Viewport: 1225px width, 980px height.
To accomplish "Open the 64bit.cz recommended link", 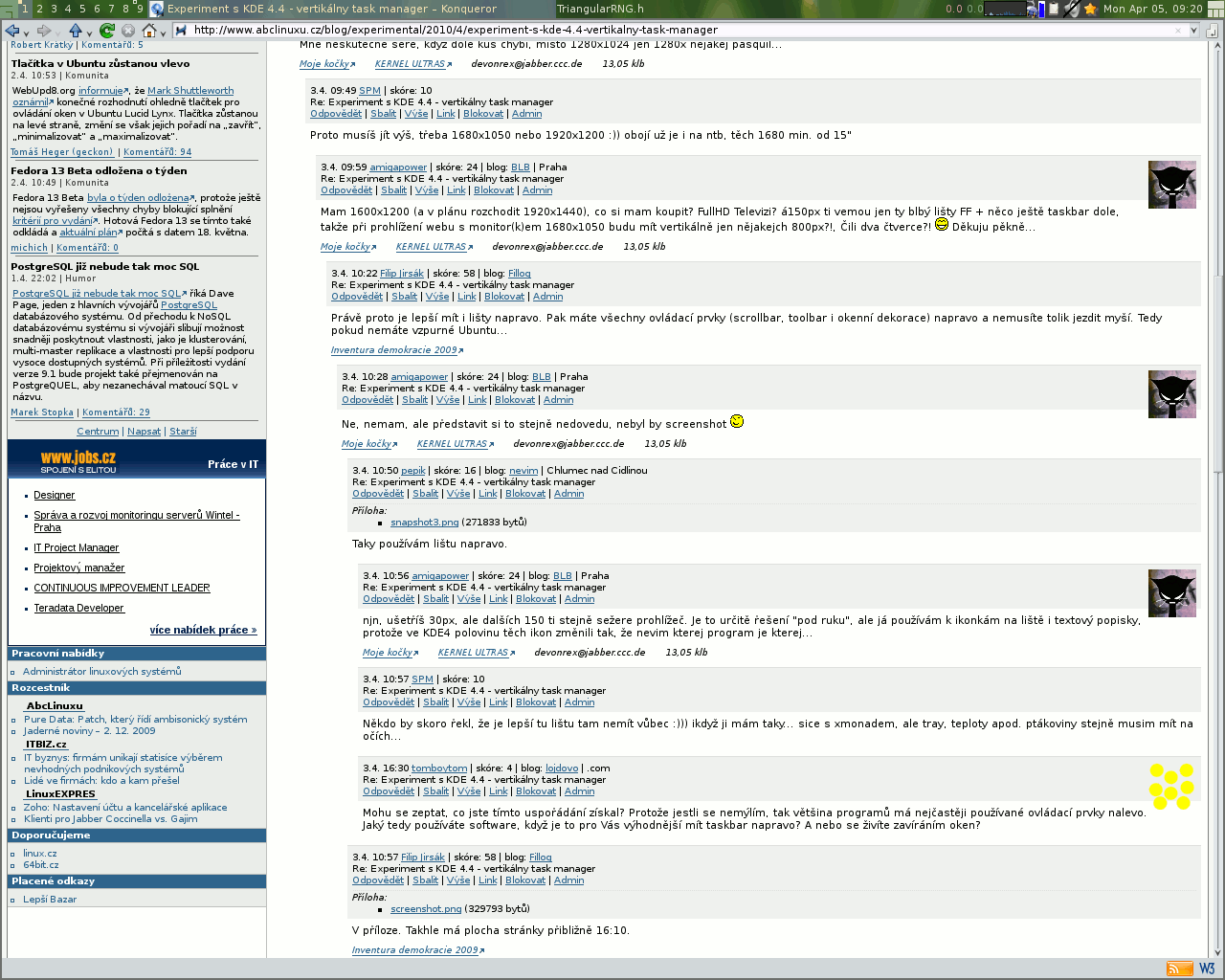I will [41, 865].
